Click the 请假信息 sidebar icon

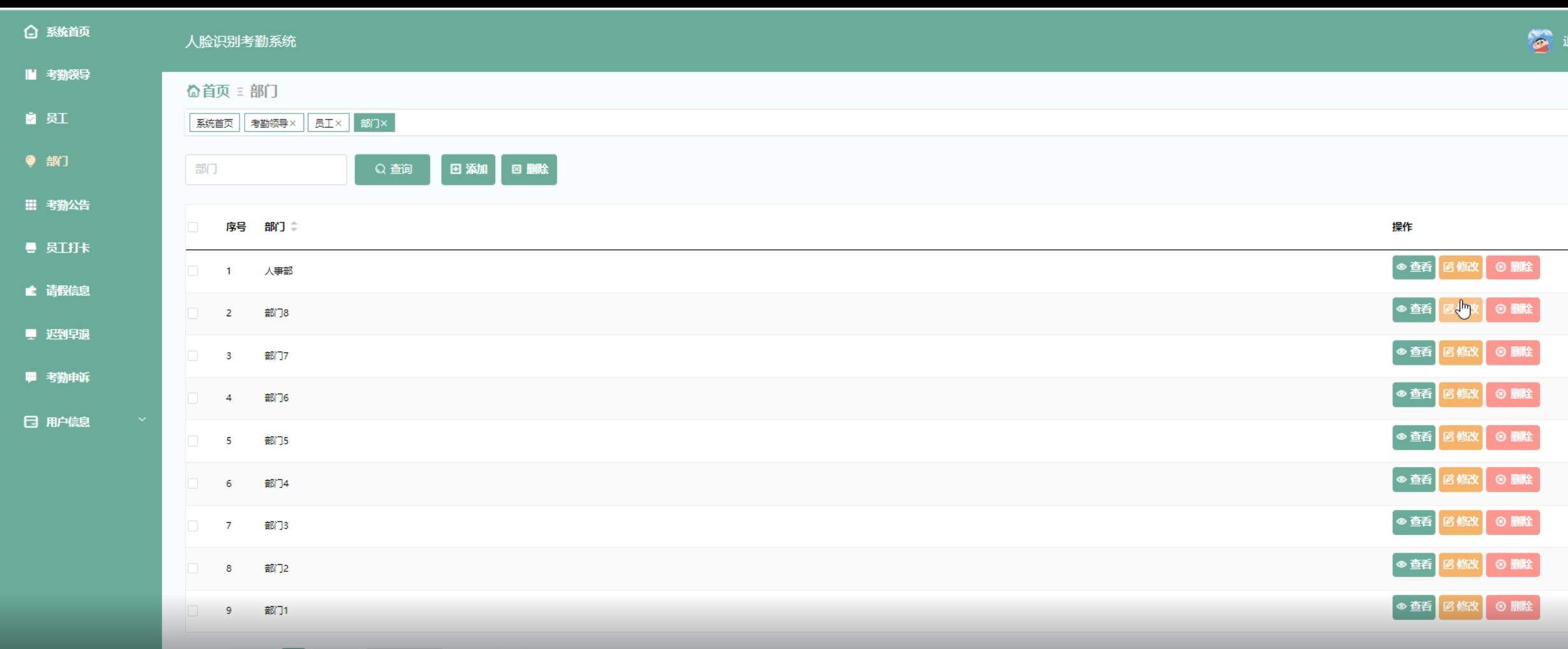pos(31,291)
